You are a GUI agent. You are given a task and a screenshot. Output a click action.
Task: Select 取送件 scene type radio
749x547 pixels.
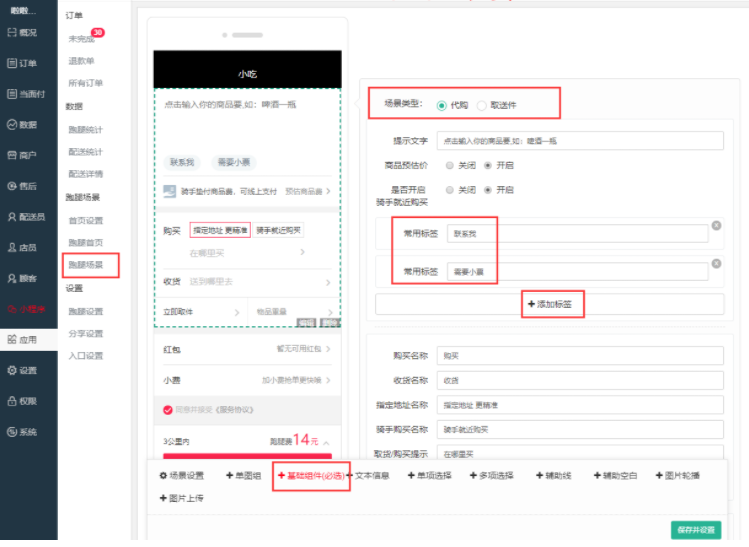click(x=482, y=106)
